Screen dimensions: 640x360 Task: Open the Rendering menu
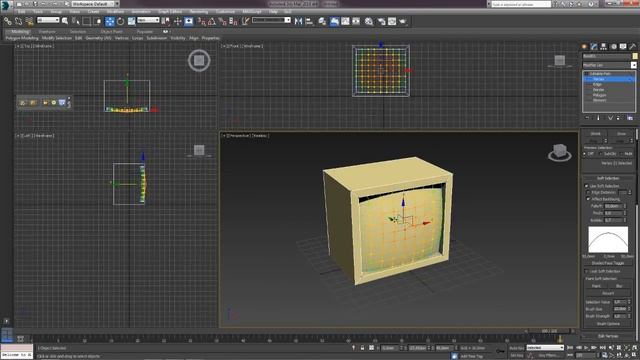[199, 11]
